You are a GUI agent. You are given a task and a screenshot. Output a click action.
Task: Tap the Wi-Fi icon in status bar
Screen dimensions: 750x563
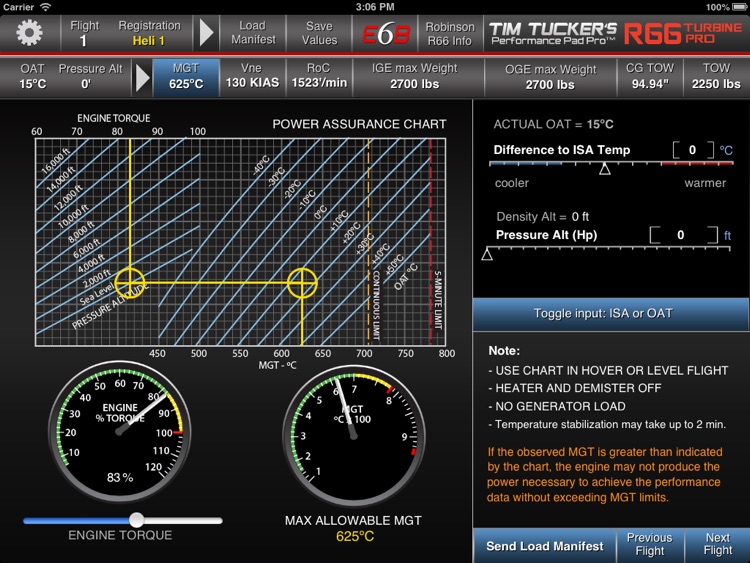pyautogui.click(x=45, y=7)
